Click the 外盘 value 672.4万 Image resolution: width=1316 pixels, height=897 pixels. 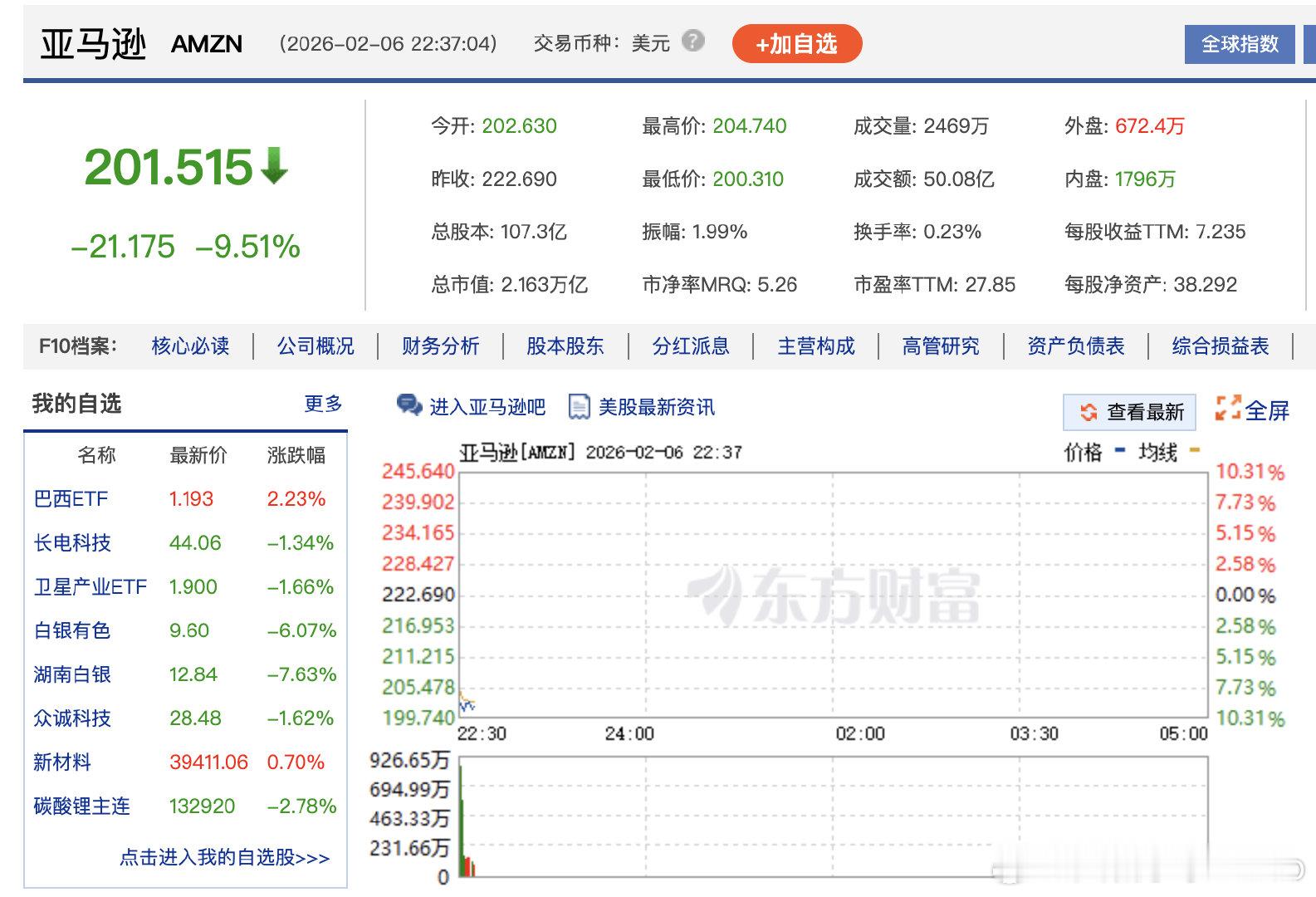point(1150,126)
